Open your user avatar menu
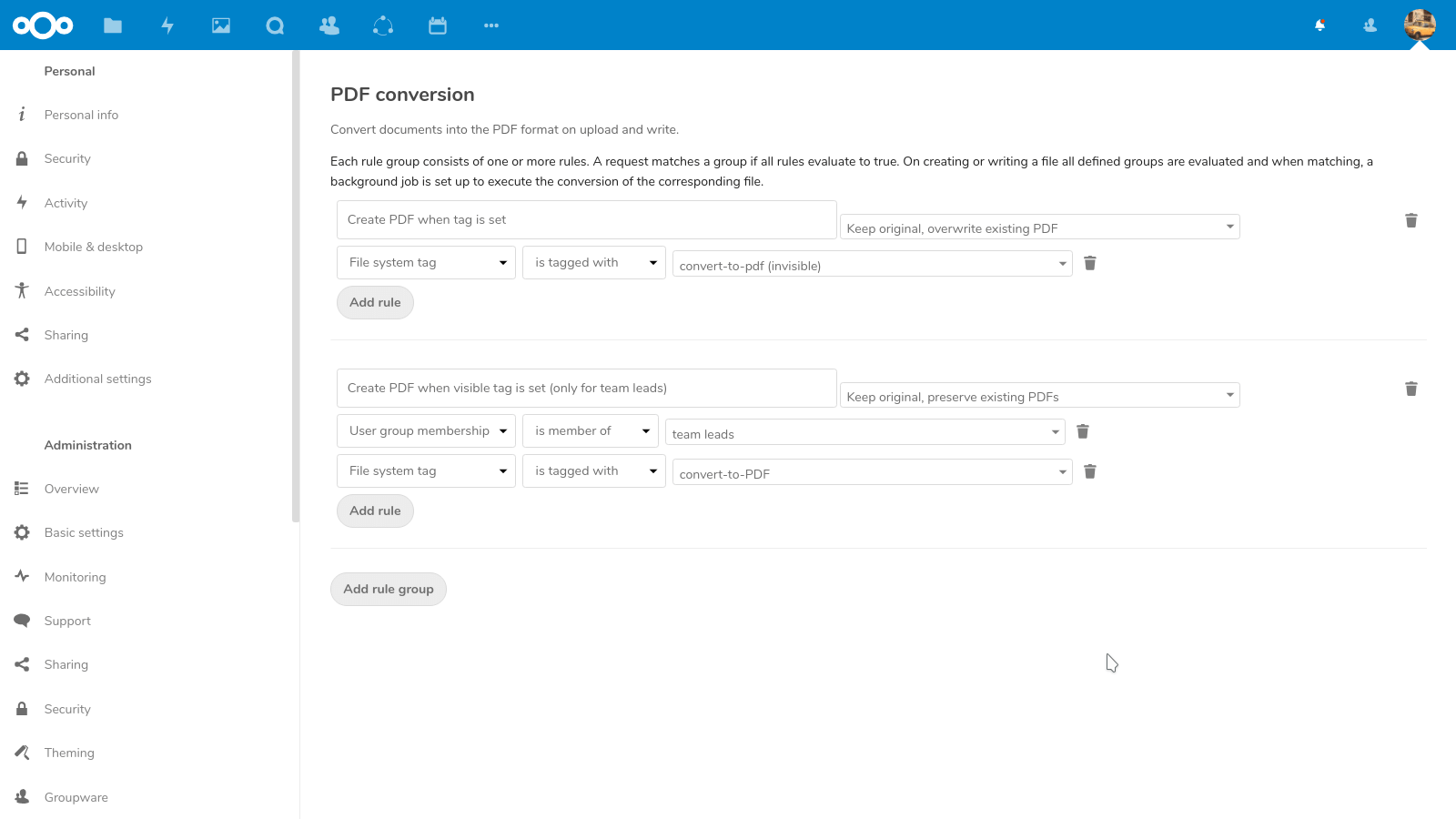The image size is (1456, 819). pyautogui.click(x=1419, y=25)
